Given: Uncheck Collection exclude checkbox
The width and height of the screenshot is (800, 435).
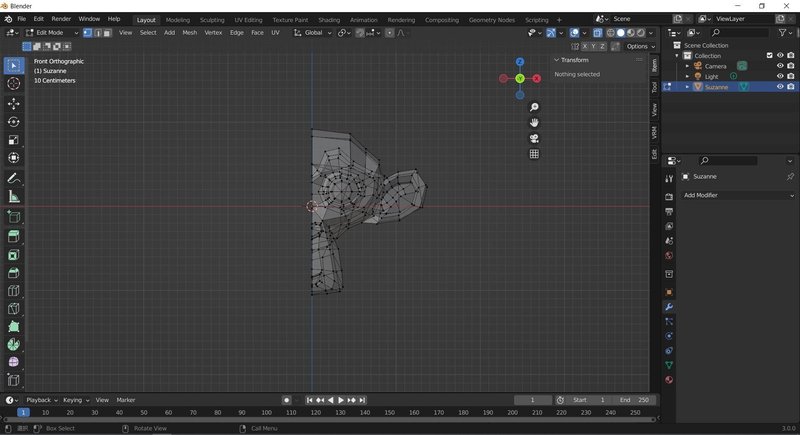Looking at the screenshot, I should tap(769, 56).
